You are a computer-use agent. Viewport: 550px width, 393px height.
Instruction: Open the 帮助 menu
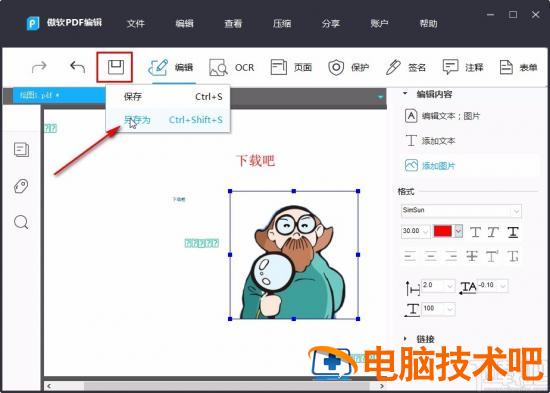(x=428, y=24)
